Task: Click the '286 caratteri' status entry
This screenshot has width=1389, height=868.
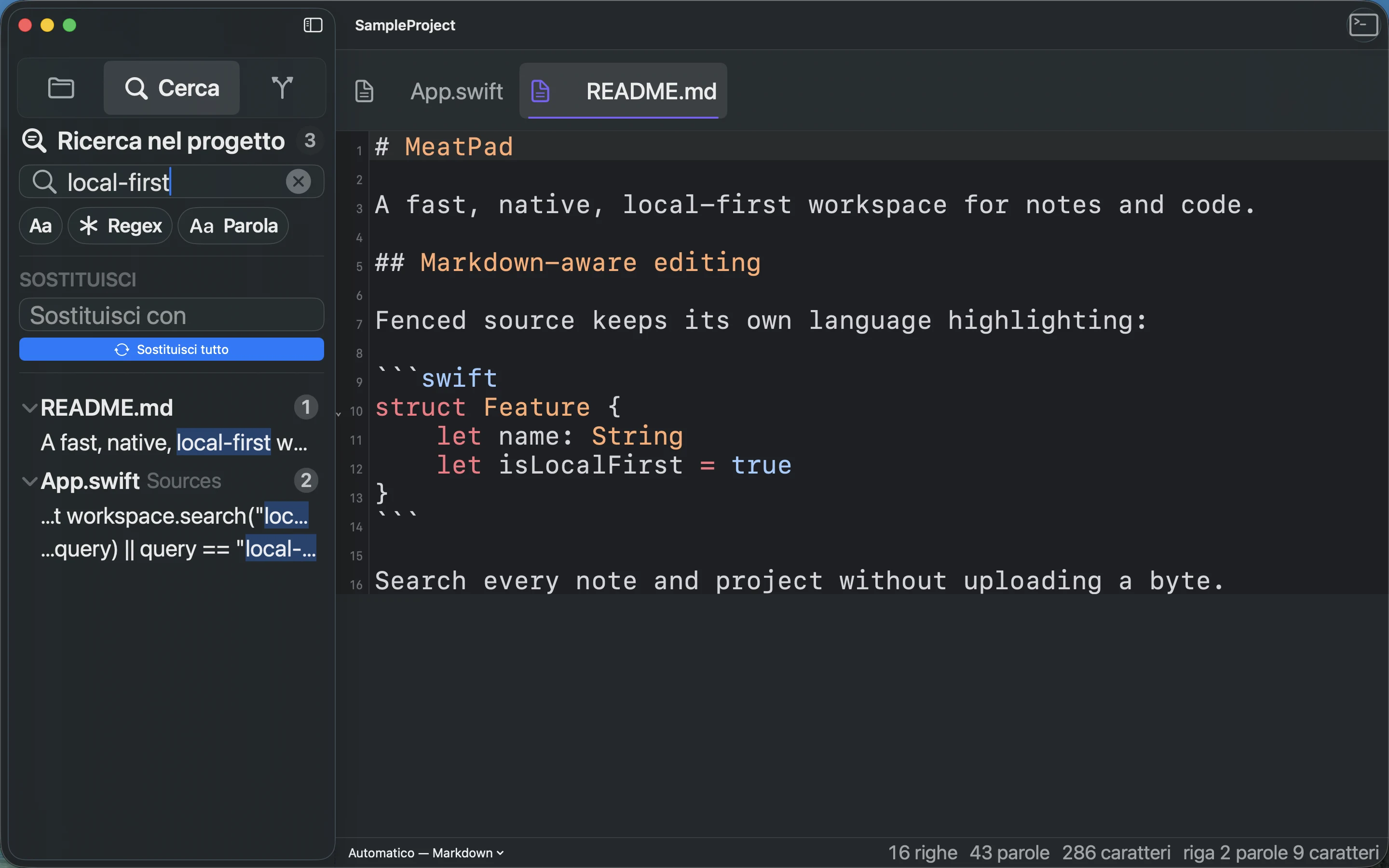Action: coord(1117,853)
